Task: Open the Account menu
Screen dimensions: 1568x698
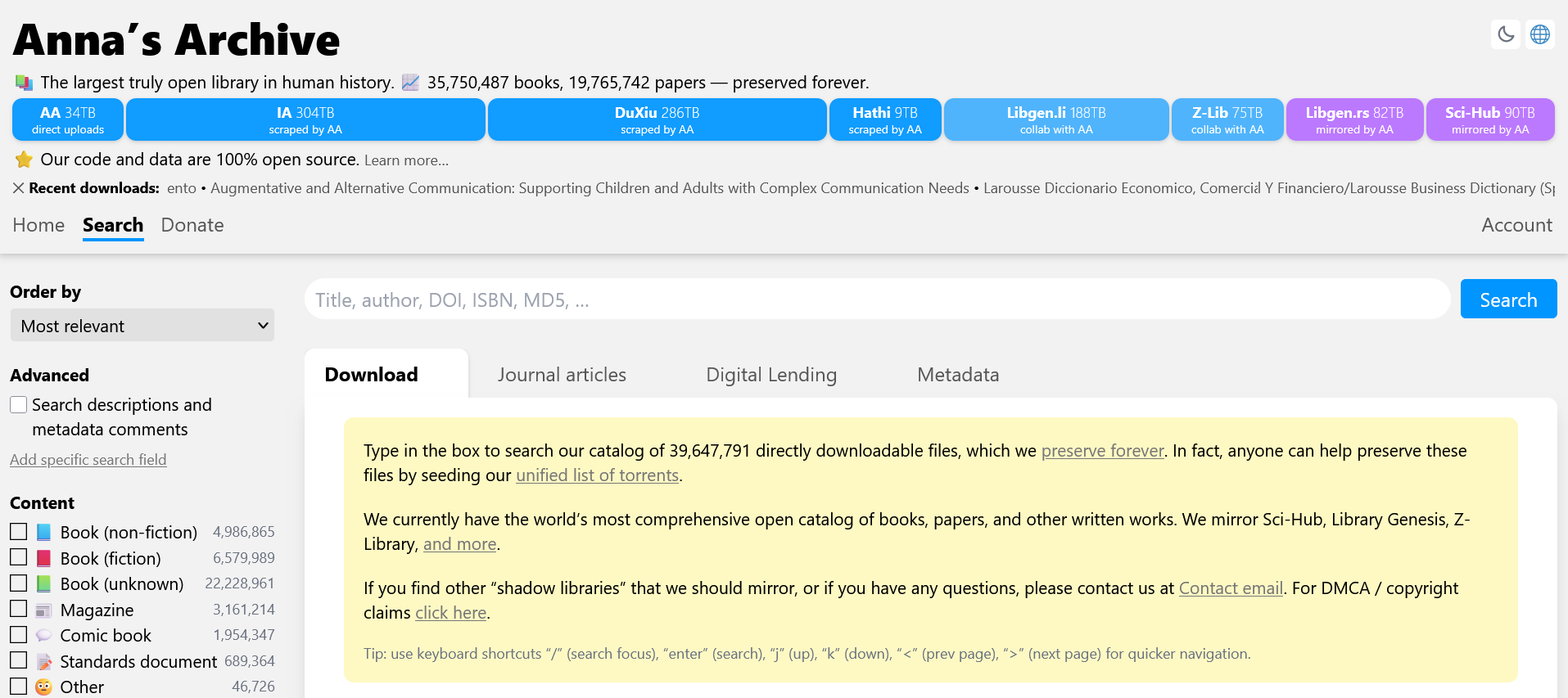Action: [x=1517, y=225]
